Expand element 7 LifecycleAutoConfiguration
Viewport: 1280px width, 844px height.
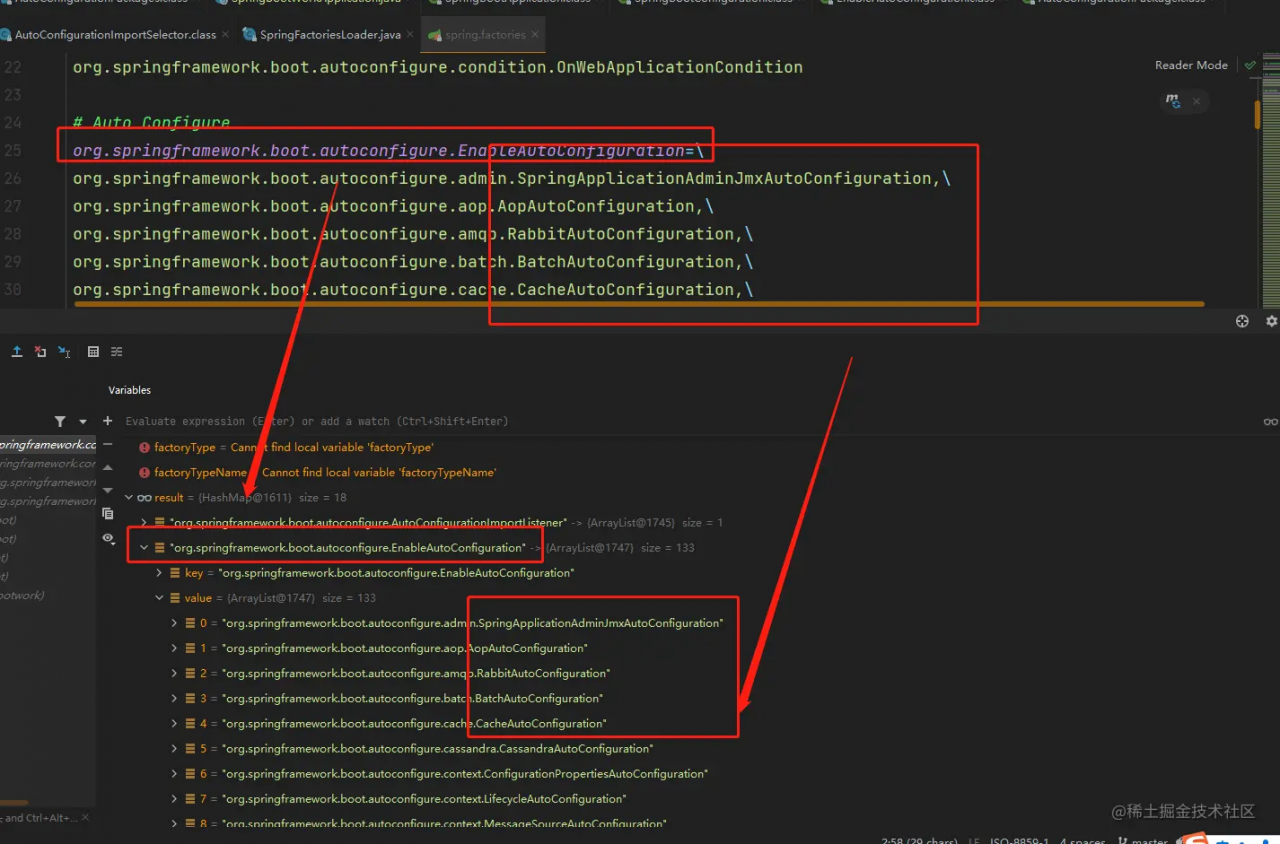pos(175,799)
